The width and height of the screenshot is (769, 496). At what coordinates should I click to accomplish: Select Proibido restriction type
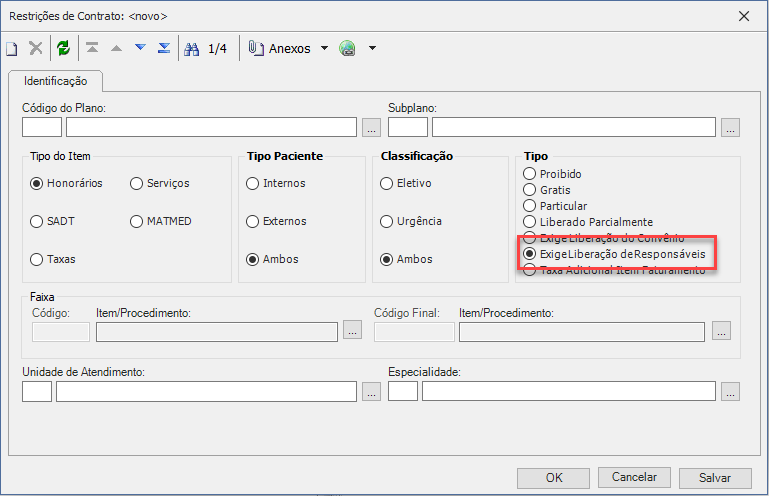(552, 174)
